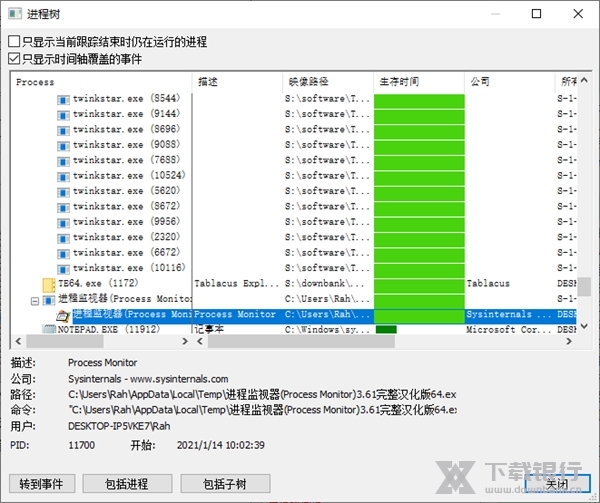Click the 包括进程 button

pos(127,484)
